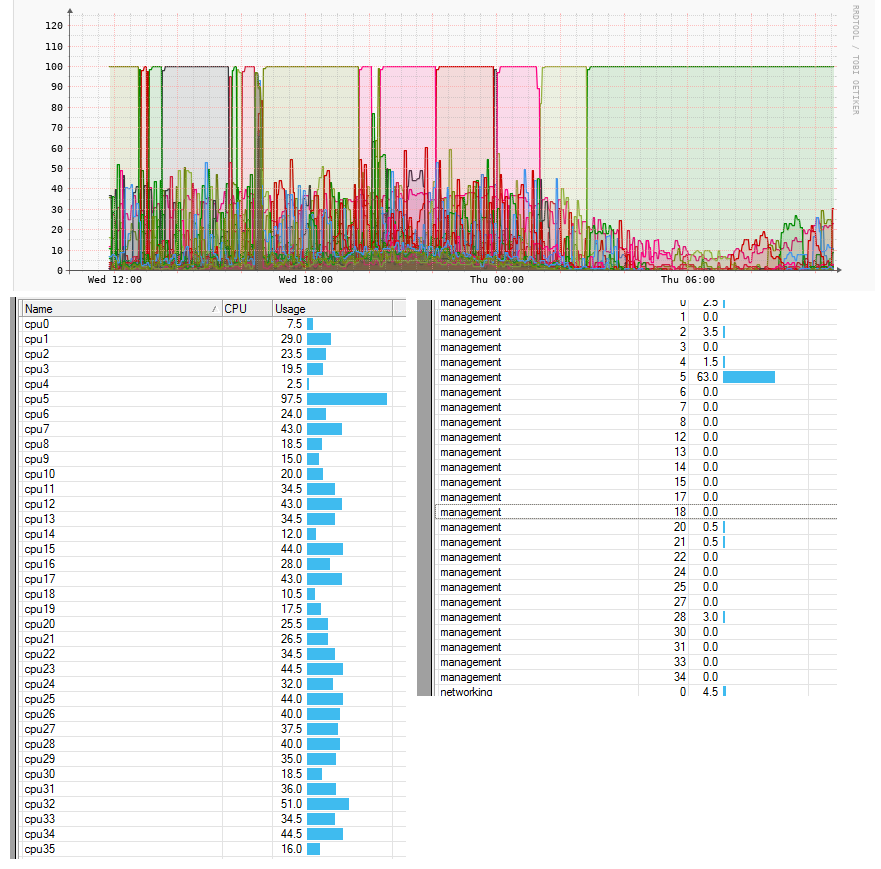Select the cpu0 row name
This screenshot has width=881, height=869.
pos(37,324)
